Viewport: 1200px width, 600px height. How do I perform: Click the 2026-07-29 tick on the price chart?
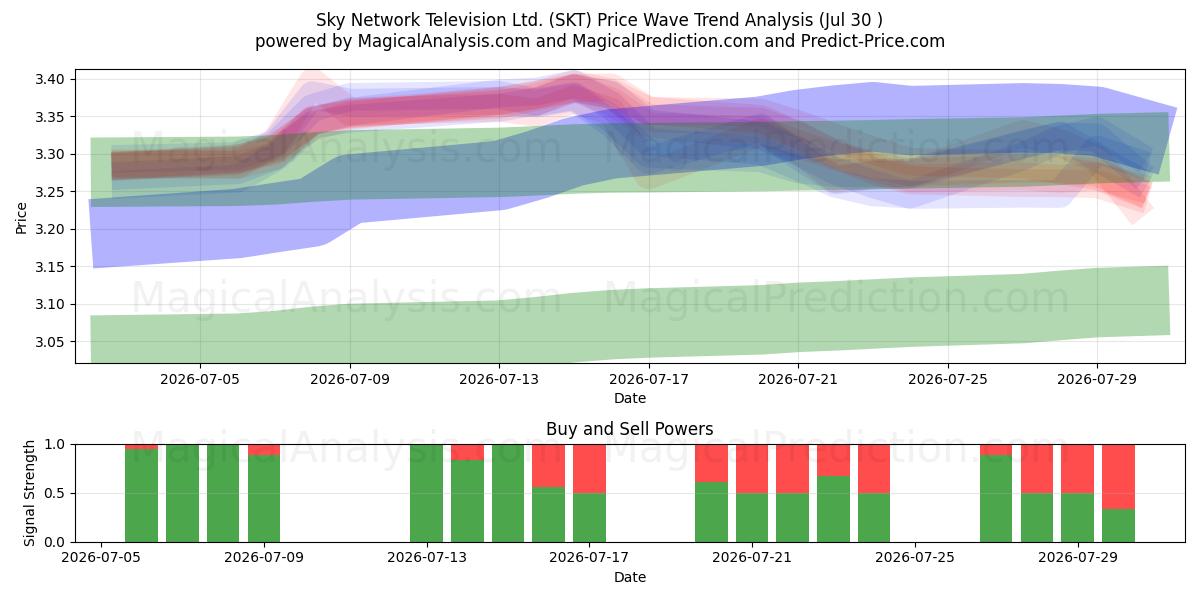tap(1098, 379)
